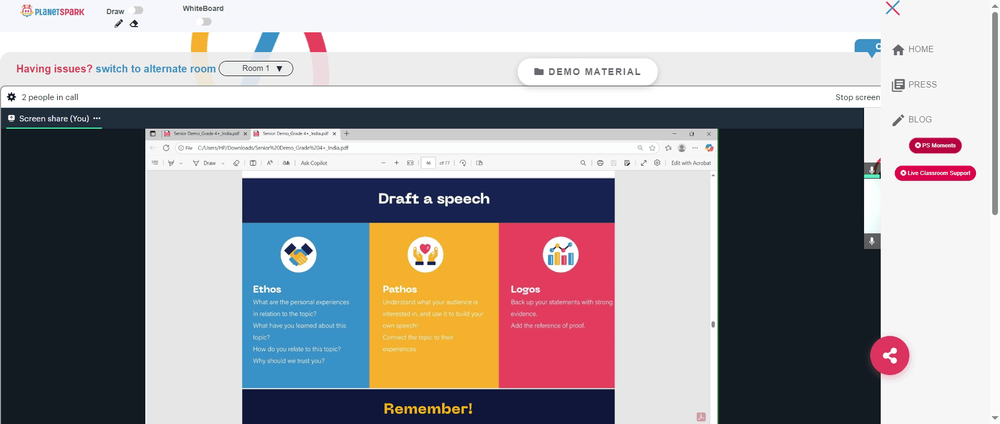Toggle the WhiteBoard switch
Viewport: 1000px width, 424px height.
pos(203,22)
